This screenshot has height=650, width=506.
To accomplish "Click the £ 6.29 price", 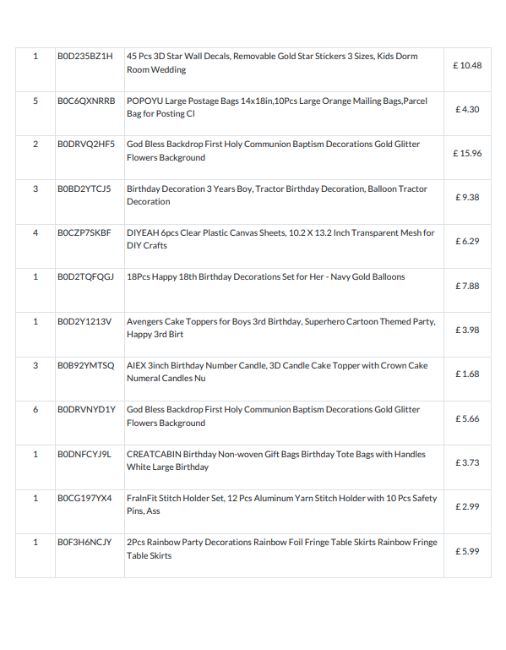I will (x=467, y=241).
